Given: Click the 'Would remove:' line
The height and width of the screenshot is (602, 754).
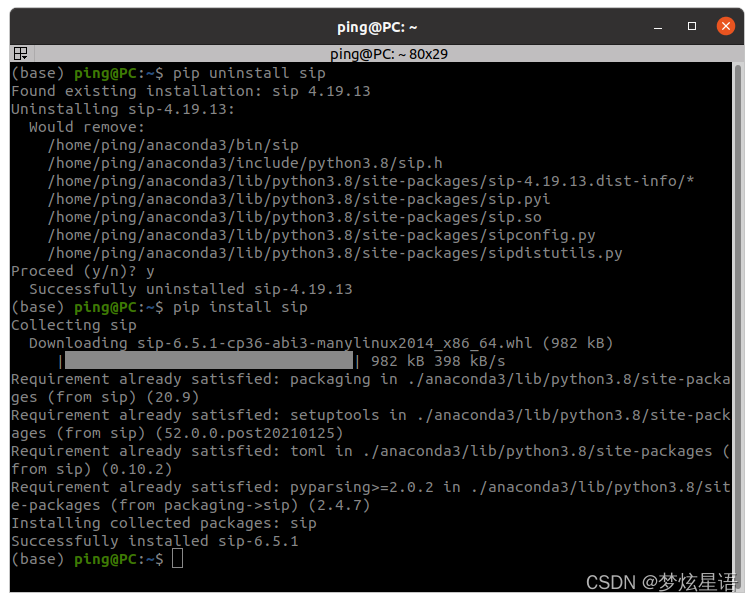Looking at the screenshot, I should (x=87, y=127).
